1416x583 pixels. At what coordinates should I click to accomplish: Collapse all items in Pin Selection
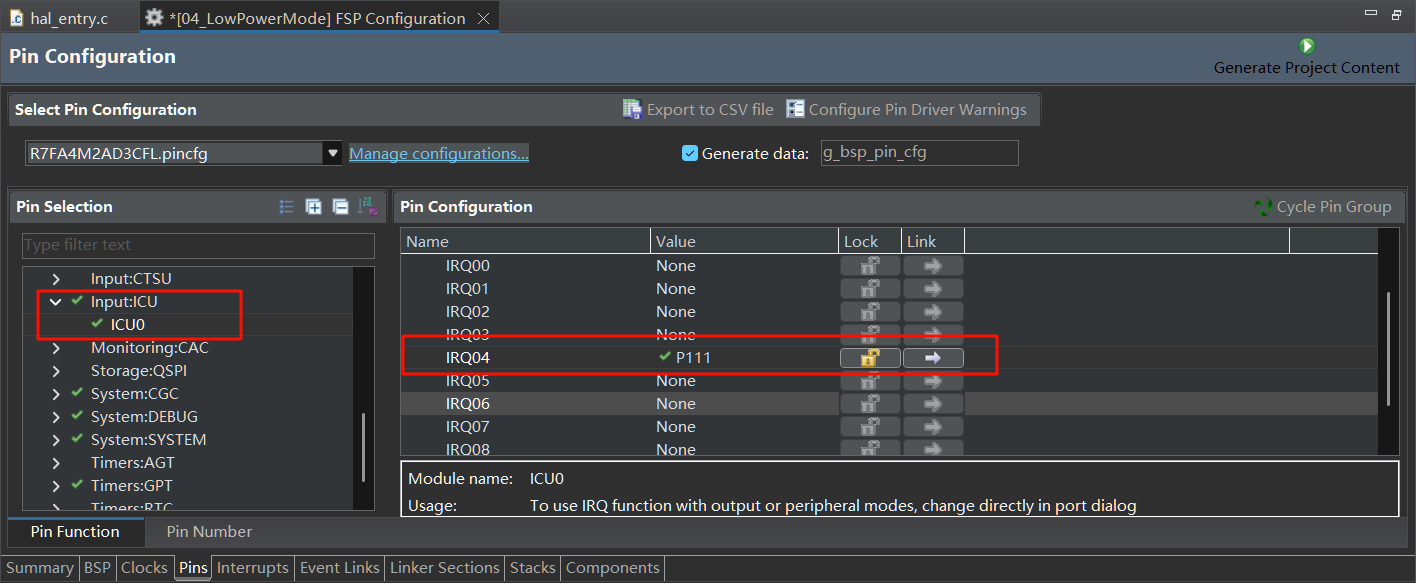tap(340, 207)
